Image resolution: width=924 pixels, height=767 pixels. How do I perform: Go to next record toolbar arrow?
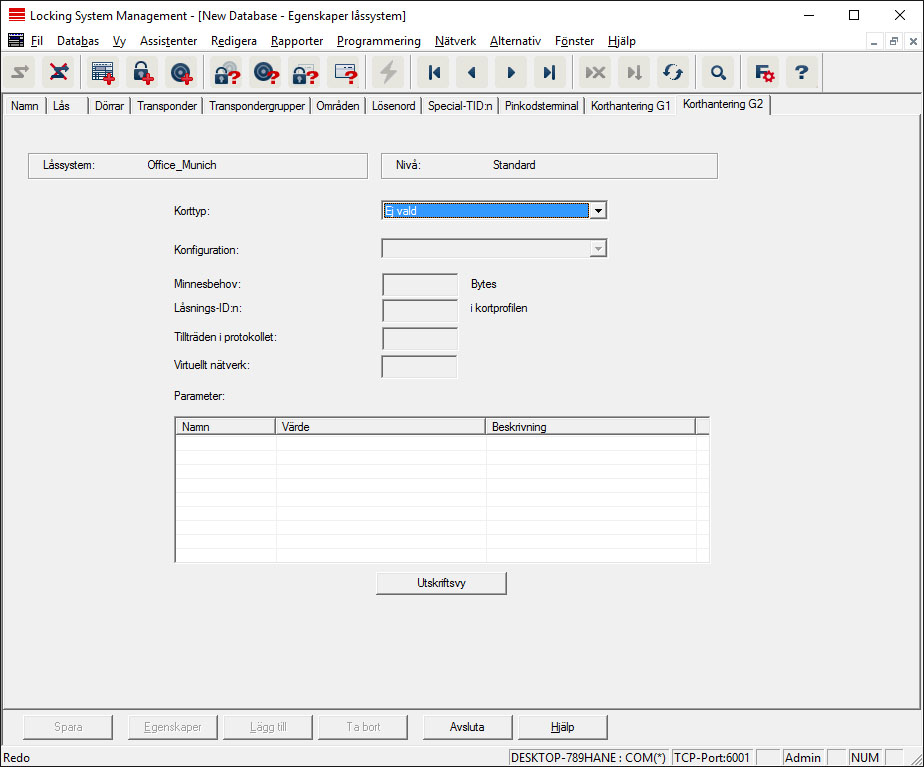tap(510, 73)
